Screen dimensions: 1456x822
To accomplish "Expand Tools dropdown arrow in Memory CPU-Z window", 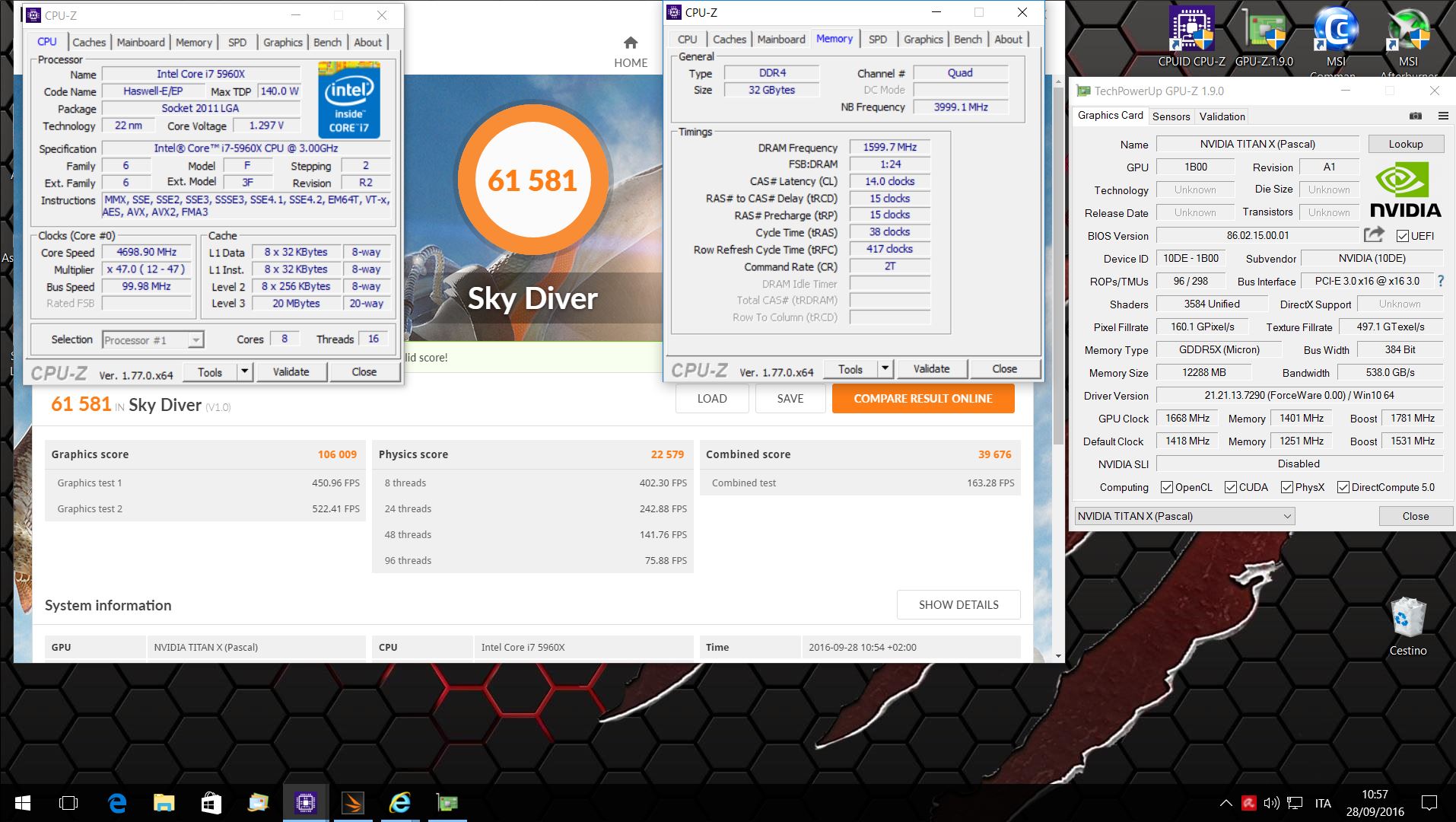I will [x=885, y=368].
